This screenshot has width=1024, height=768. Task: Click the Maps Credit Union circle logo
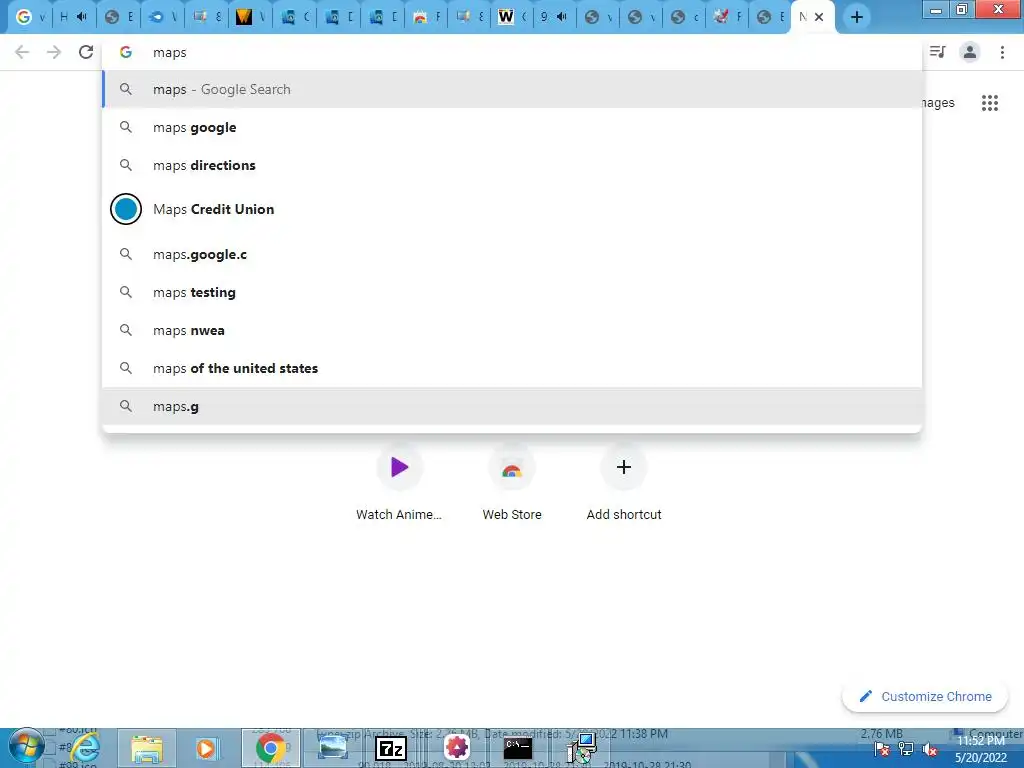pyautogui.click(x=126, y=209)
